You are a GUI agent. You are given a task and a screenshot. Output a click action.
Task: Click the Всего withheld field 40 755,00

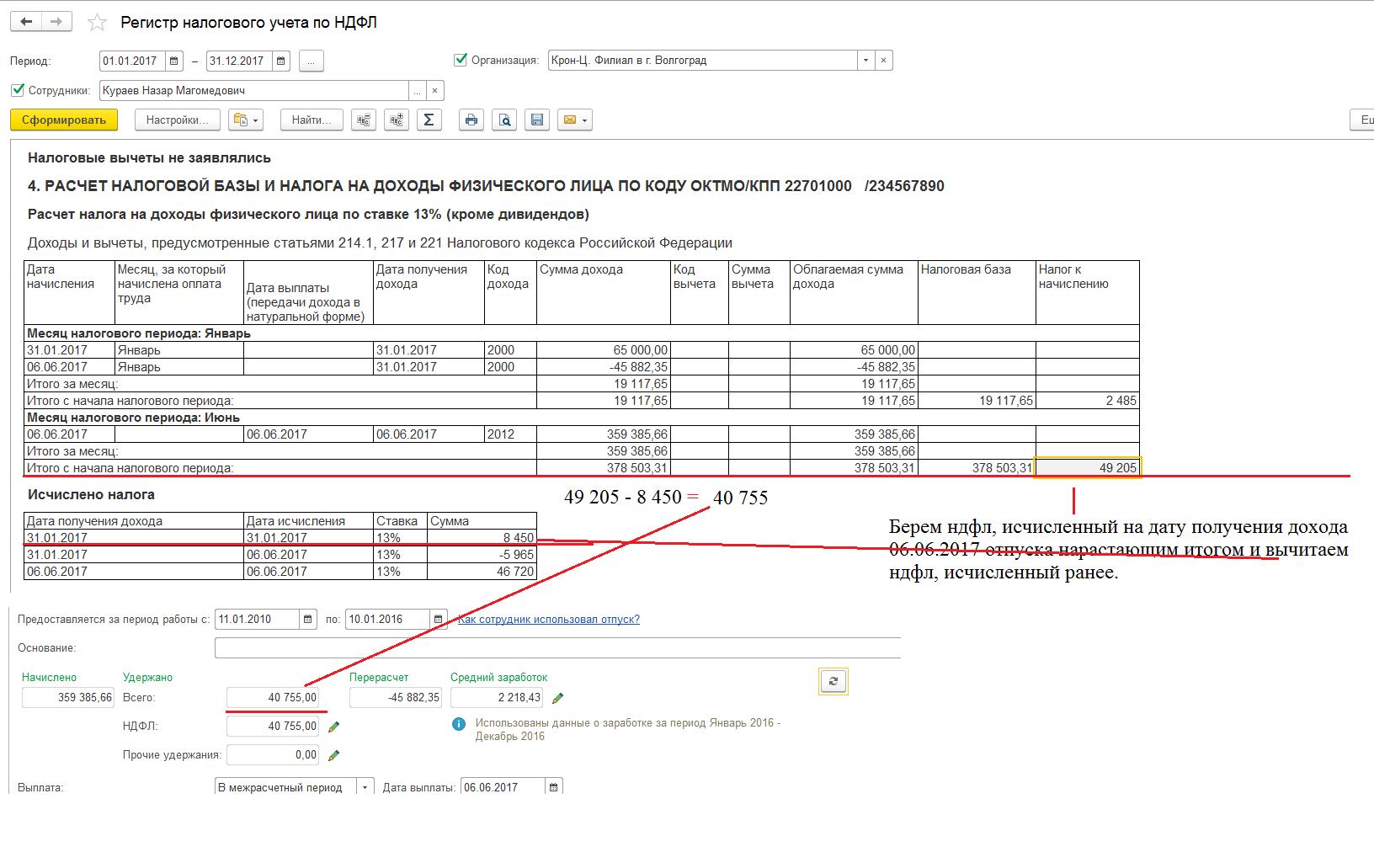click(273, 698)
